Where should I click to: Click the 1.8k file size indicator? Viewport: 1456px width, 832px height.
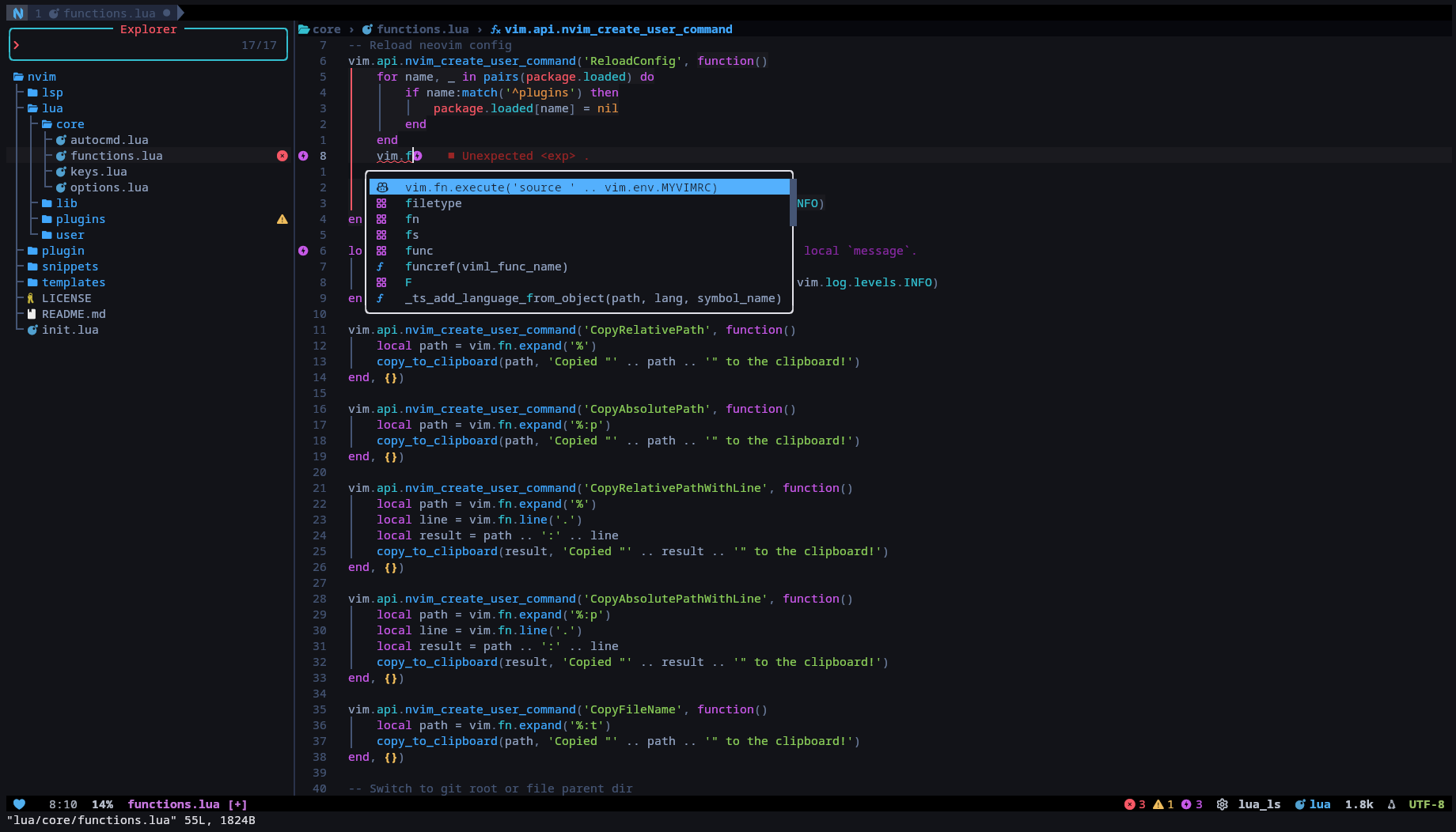point(1359,804)
